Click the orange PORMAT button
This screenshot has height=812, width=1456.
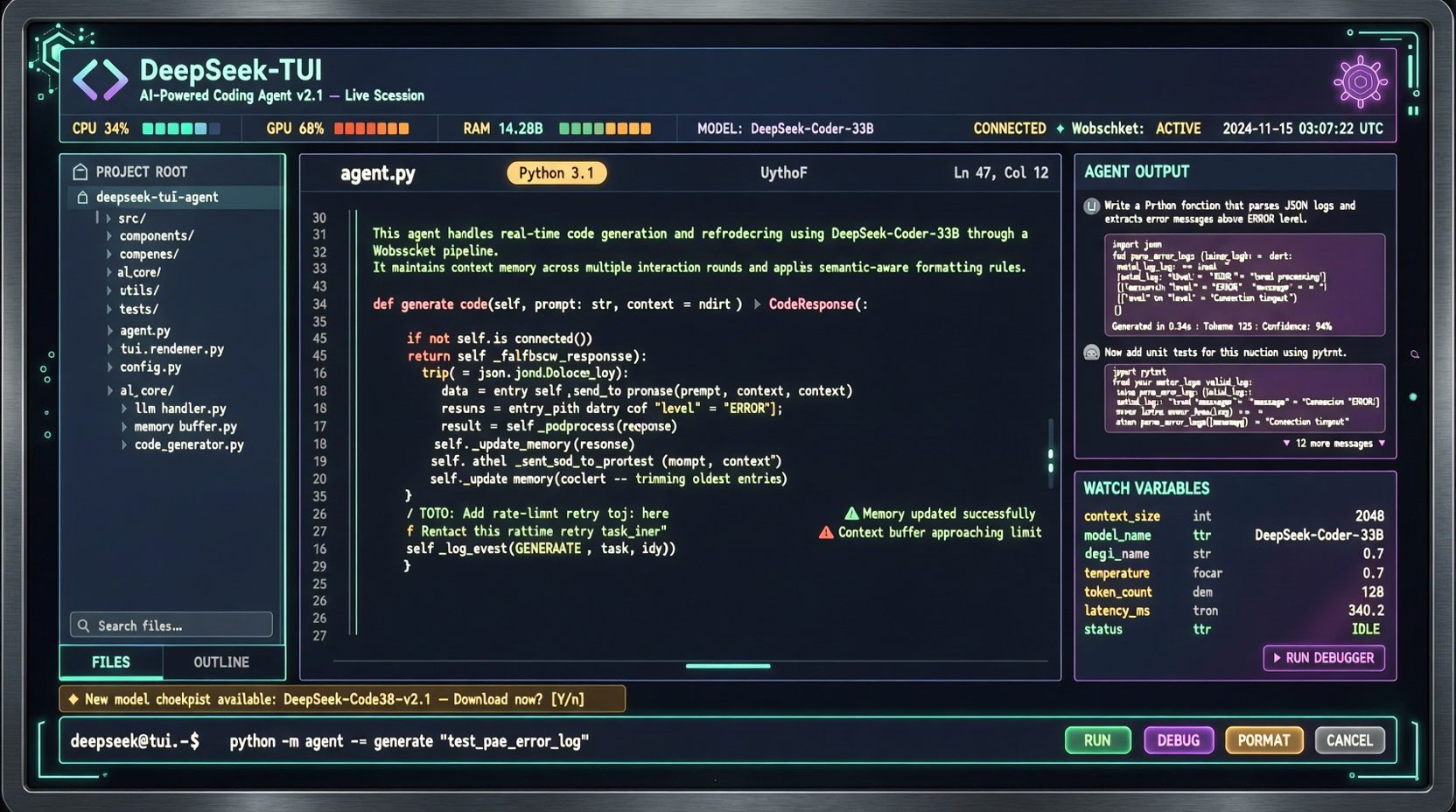pyautogui.click(x=1264, y=740)
